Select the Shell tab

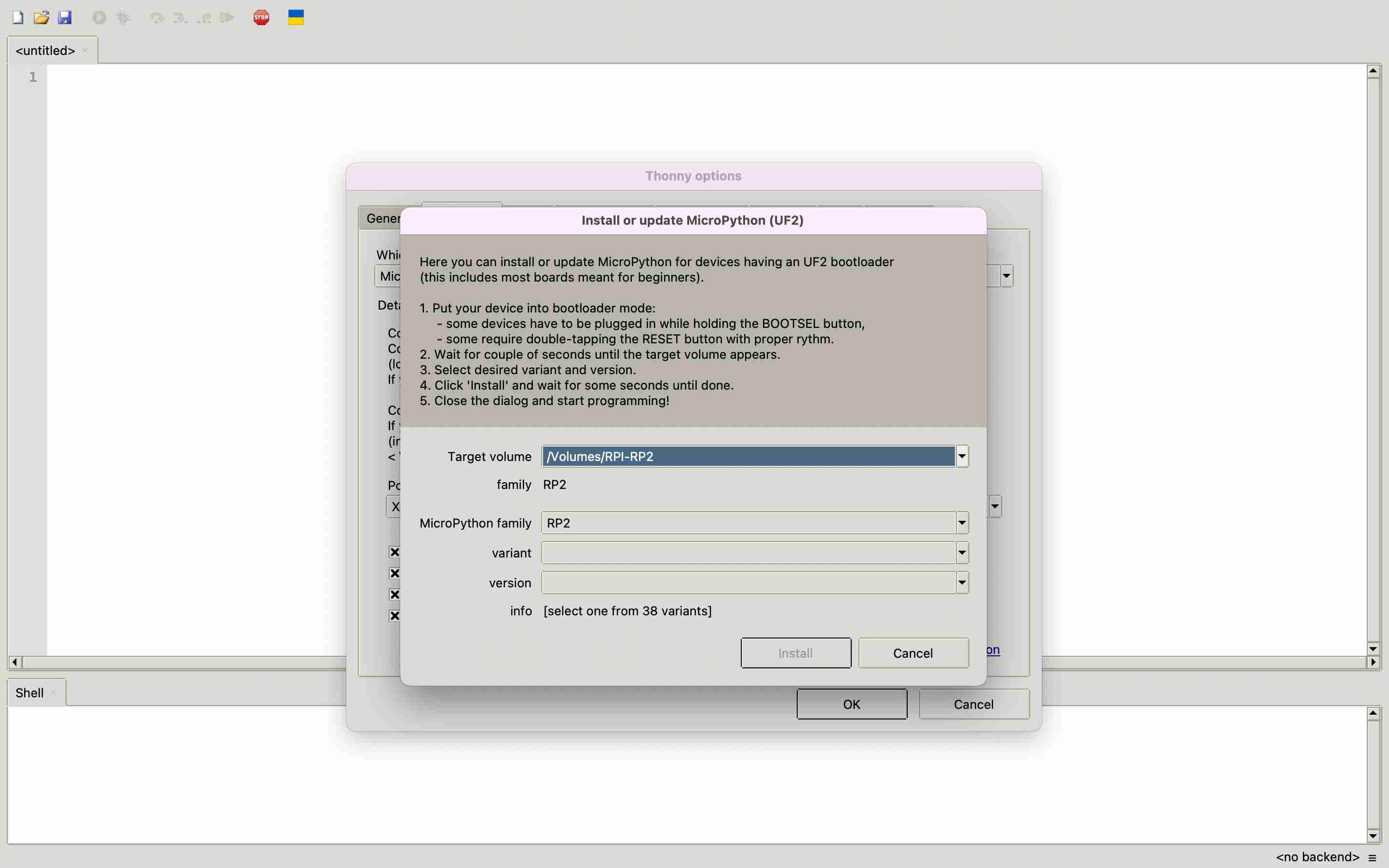[x=29, y=692]
